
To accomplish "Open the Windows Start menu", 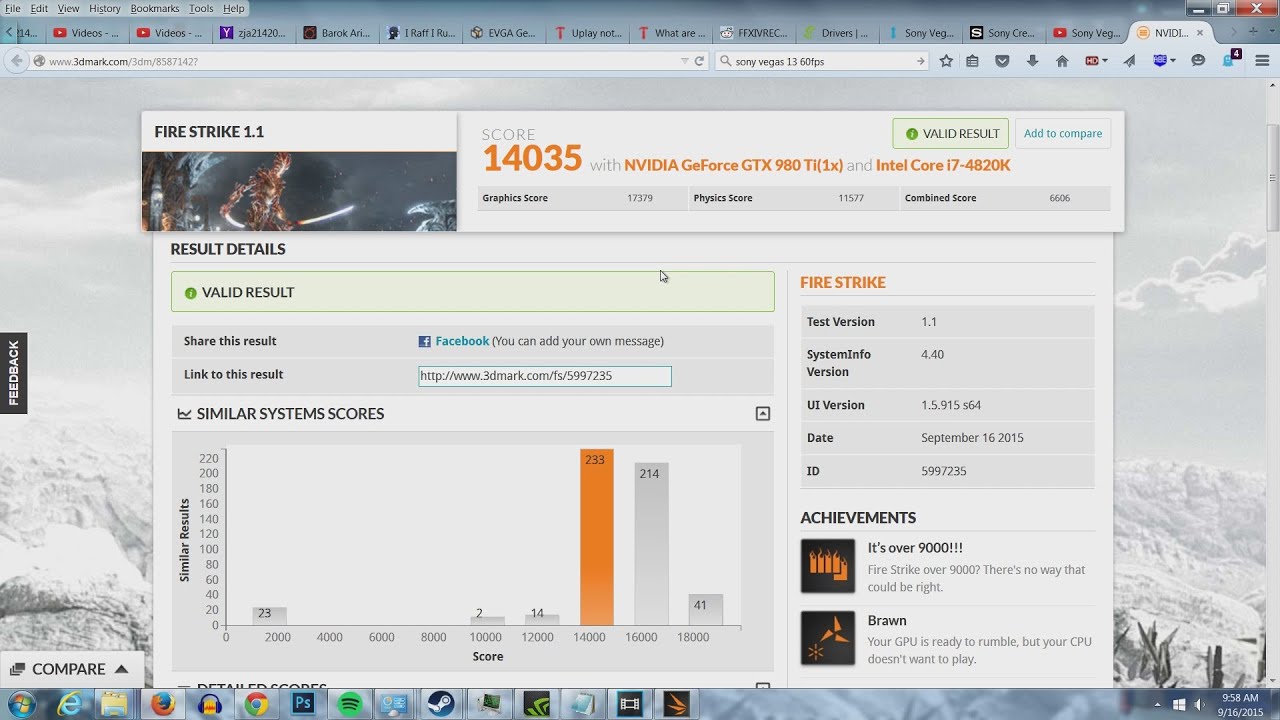I will click(22, 704).
